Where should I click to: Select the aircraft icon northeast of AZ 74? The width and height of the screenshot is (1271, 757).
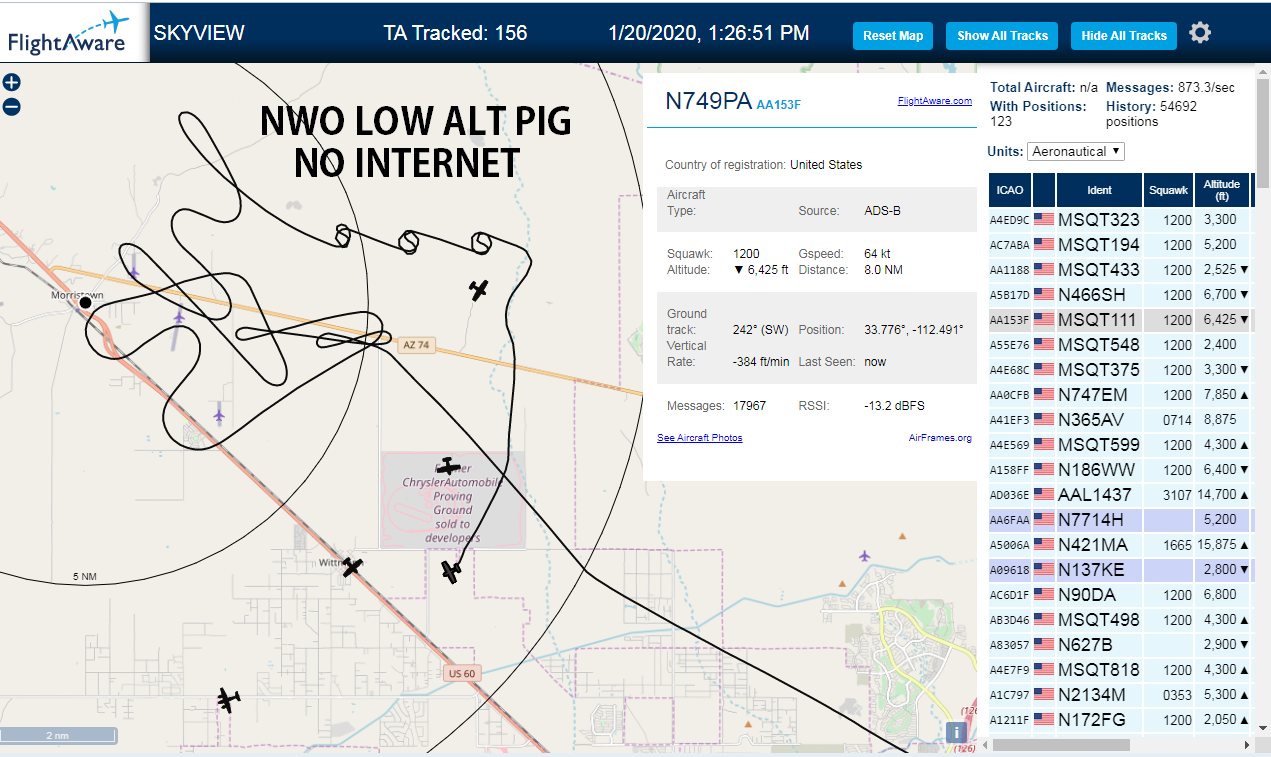click(x=479, y=290)
